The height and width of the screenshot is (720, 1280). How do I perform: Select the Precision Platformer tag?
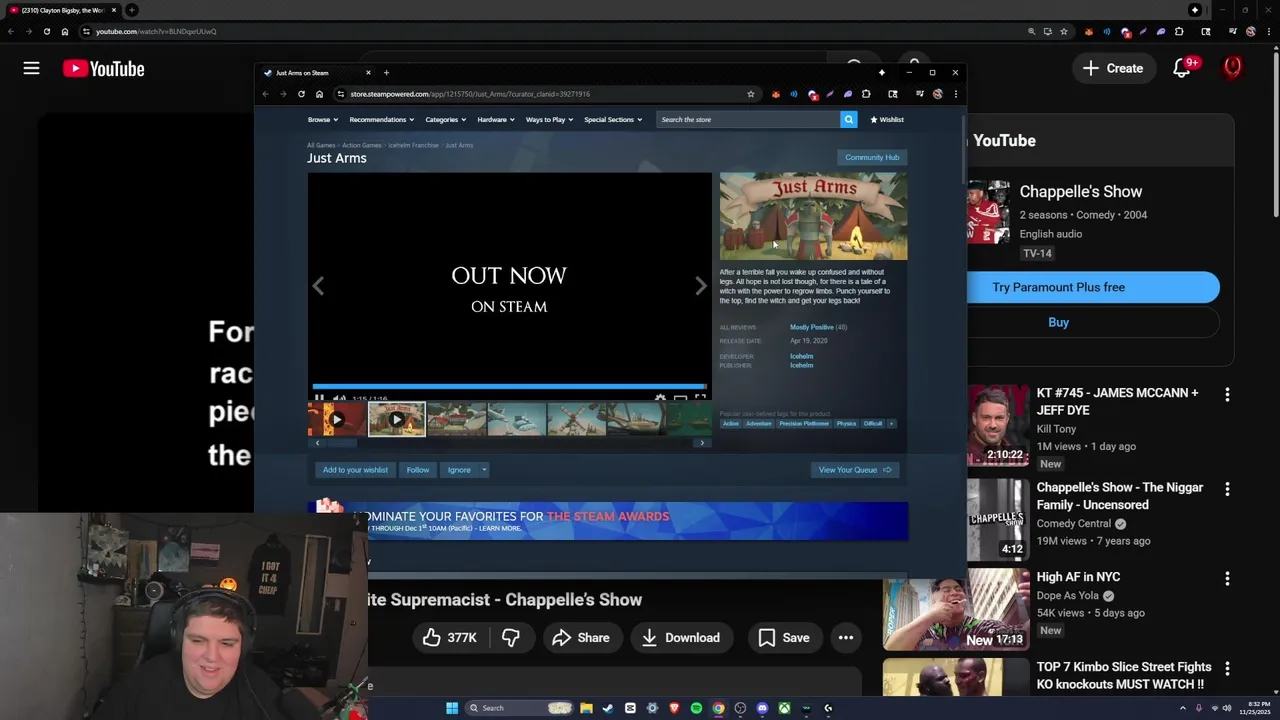[x=804, y=424]
